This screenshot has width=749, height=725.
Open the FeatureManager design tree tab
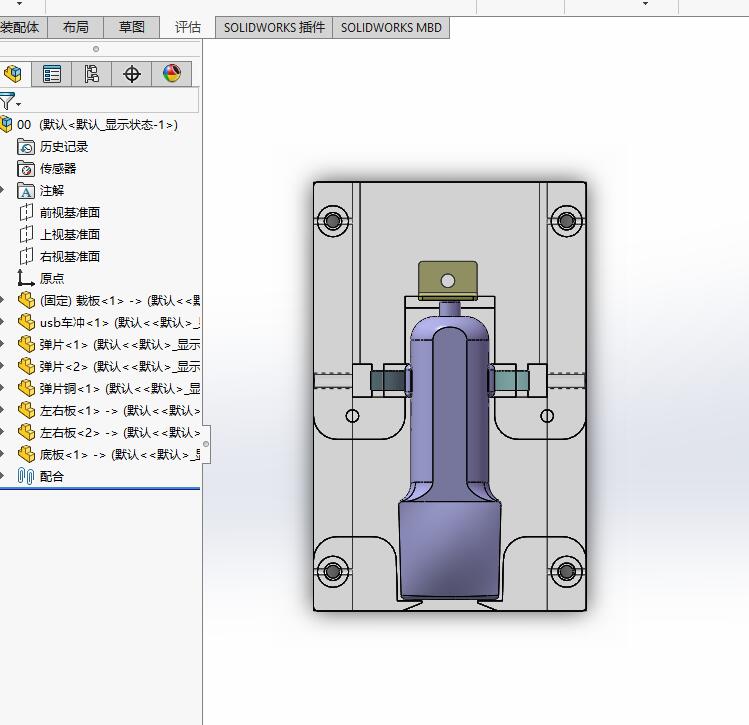point(13,74)
